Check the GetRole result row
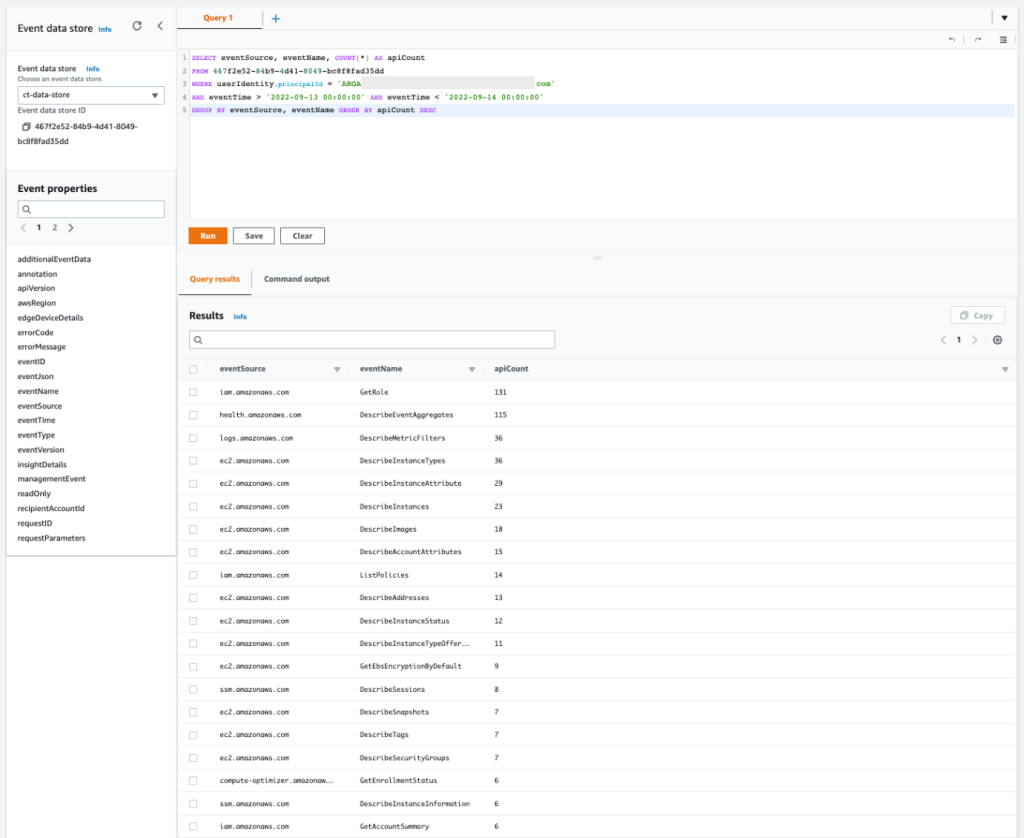The image size is (1024, 838). pos(193,394)
